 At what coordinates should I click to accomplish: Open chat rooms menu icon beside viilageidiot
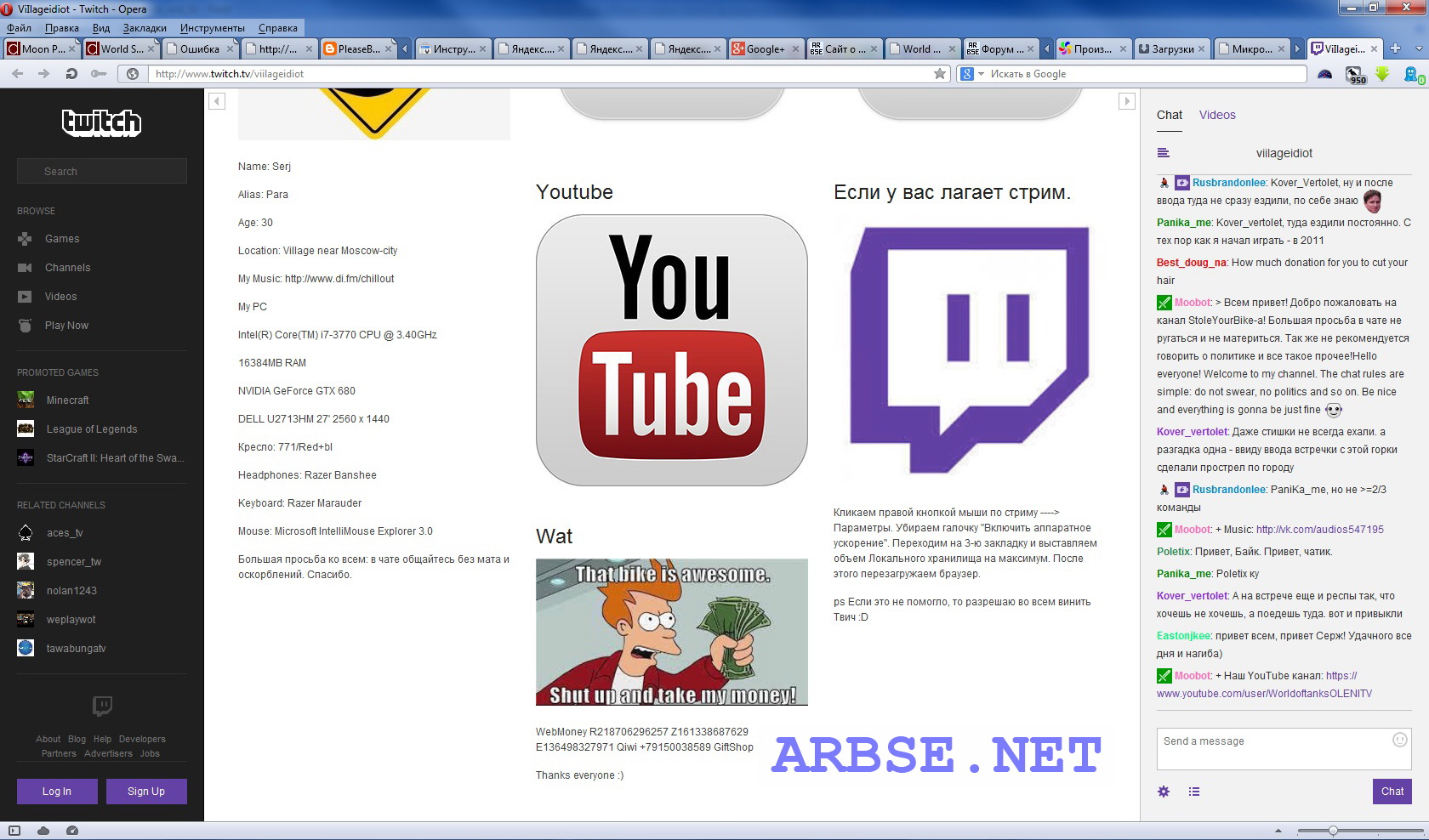(x=1164, y=153)
